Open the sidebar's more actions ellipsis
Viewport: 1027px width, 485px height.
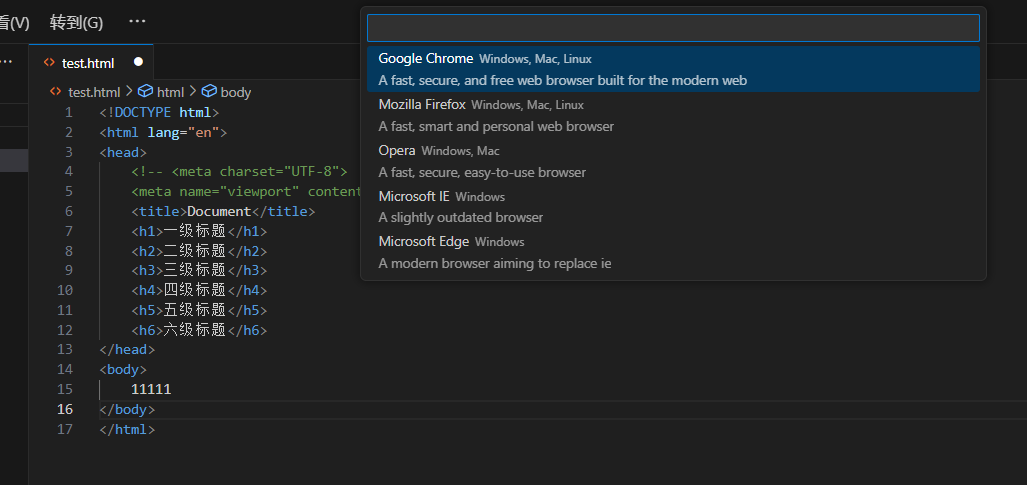pos(7,62)
